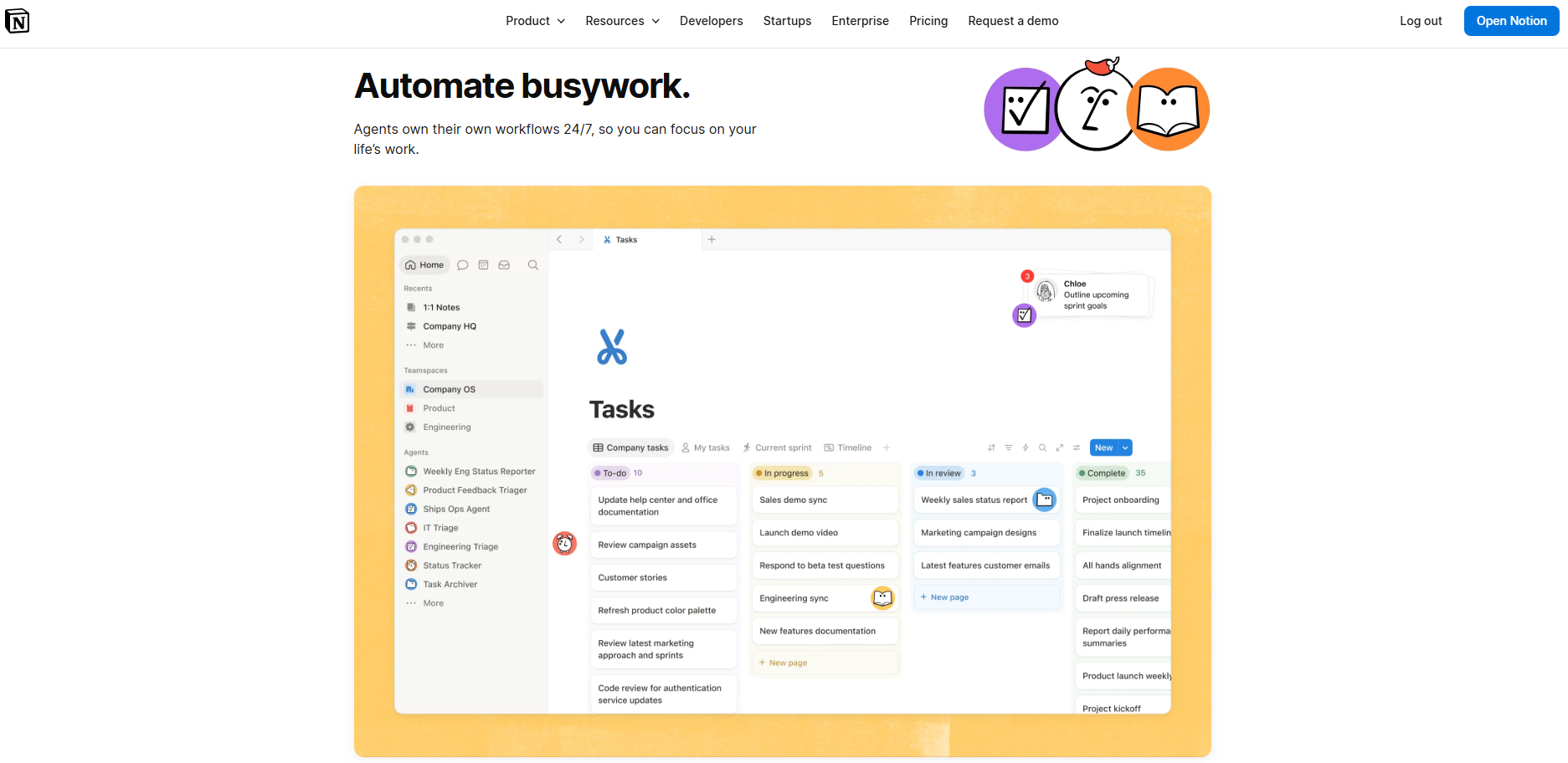Open the chat bubble icon in sidebar
This screenshot has width=1568, height=763.
(462, 265)
